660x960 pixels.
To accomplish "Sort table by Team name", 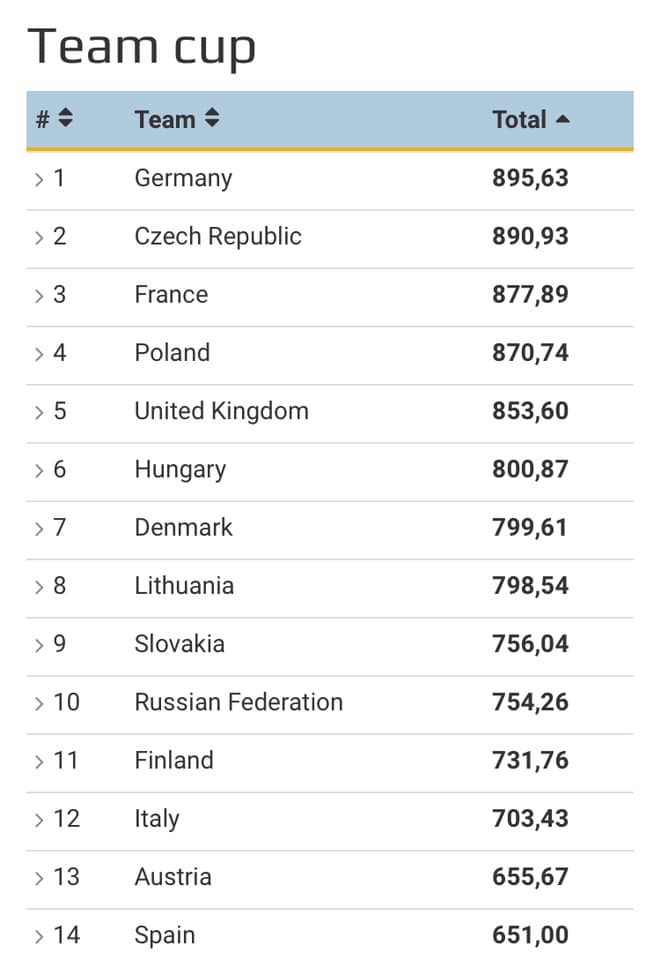I will tap(211, 119).
